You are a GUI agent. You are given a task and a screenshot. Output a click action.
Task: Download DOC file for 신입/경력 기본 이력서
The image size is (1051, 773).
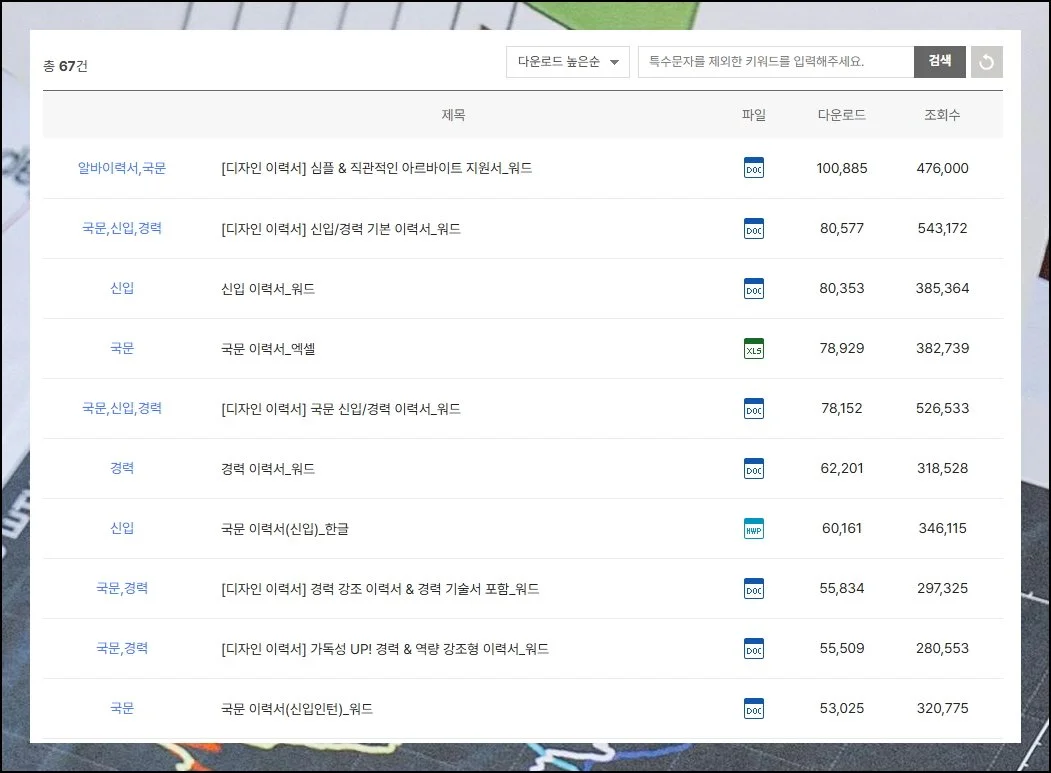tap(754, 228)
